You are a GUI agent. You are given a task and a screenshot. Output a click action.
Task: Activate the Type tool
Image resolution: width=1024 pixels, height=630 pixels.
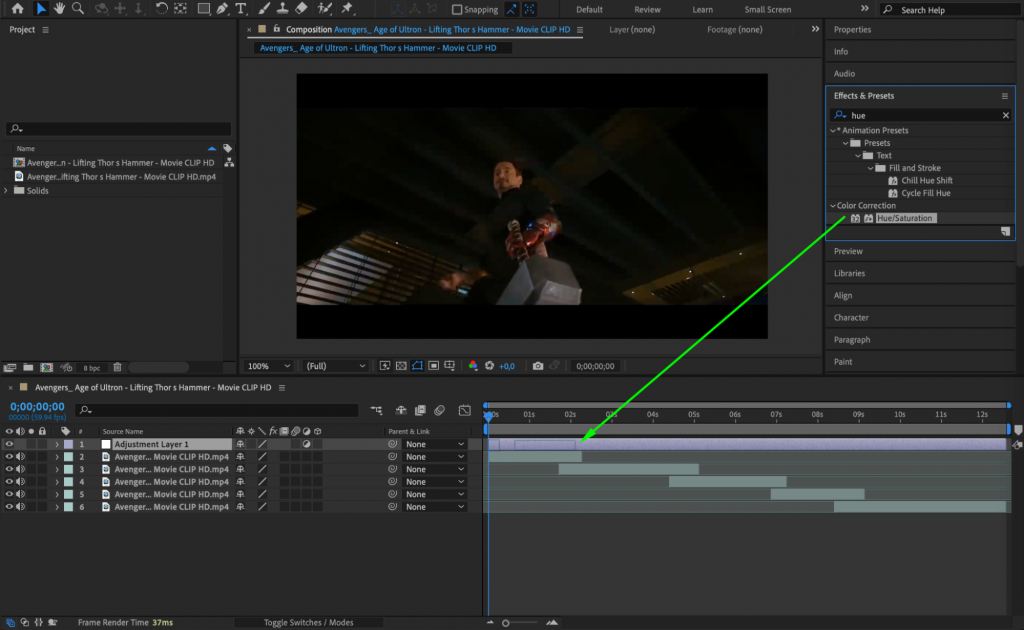[x=240, y=9]
